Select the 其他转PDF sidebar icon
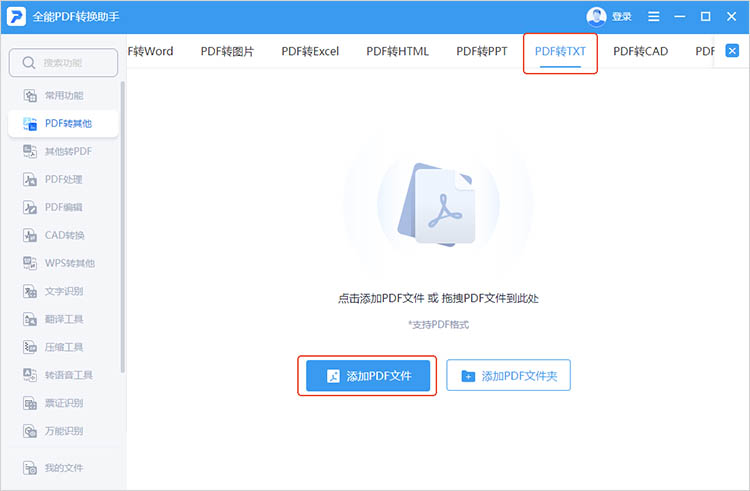This screenshot has height=491, width=750. pyautogui.click(x=30, y=152)
